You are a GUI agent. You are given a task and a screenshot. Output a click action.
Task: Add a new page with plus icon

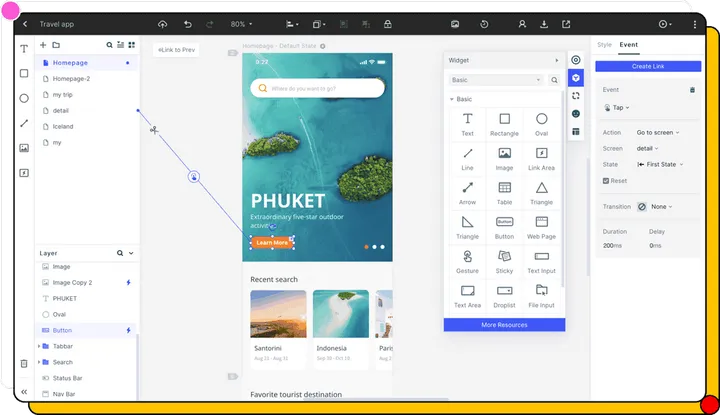43,45
